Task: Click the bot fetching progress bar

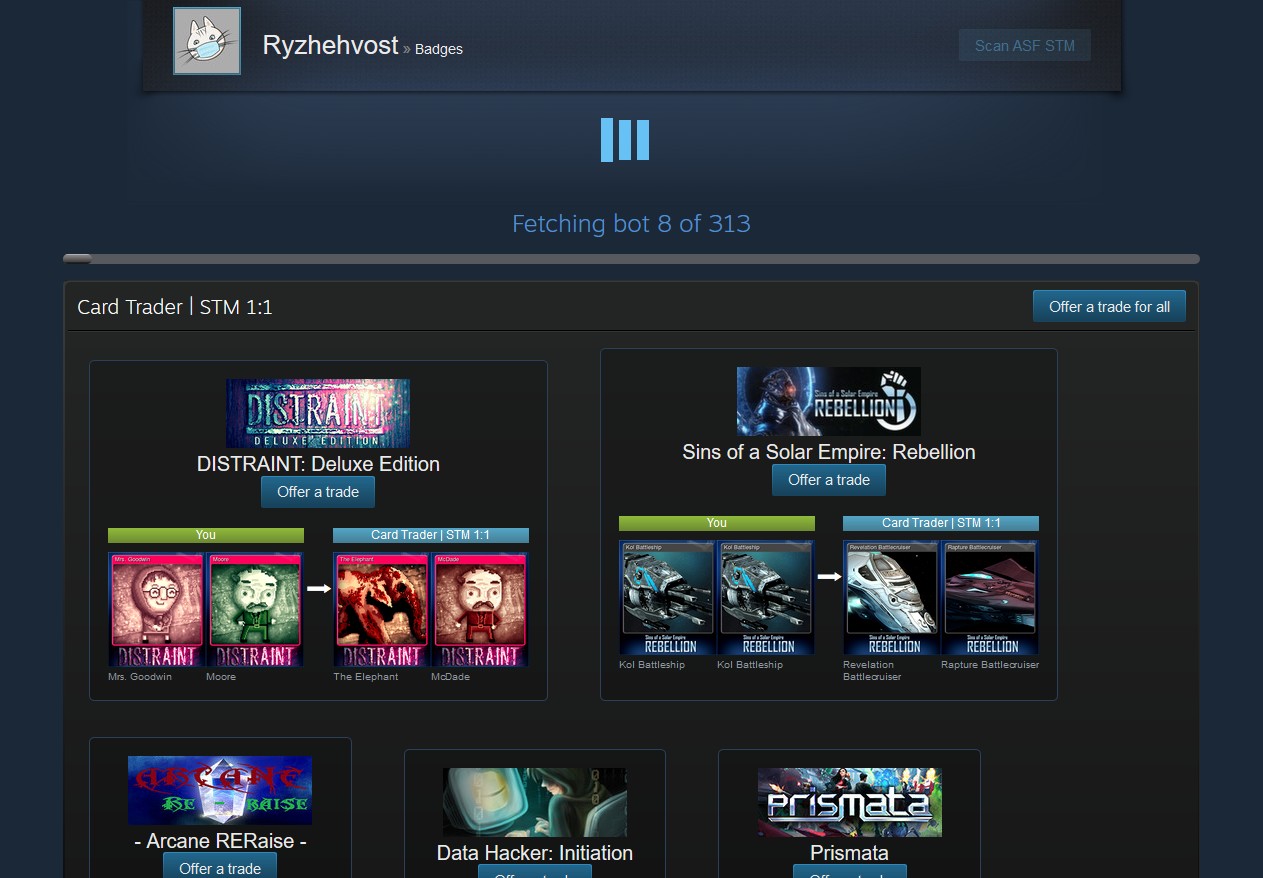Action: [631, 259]
